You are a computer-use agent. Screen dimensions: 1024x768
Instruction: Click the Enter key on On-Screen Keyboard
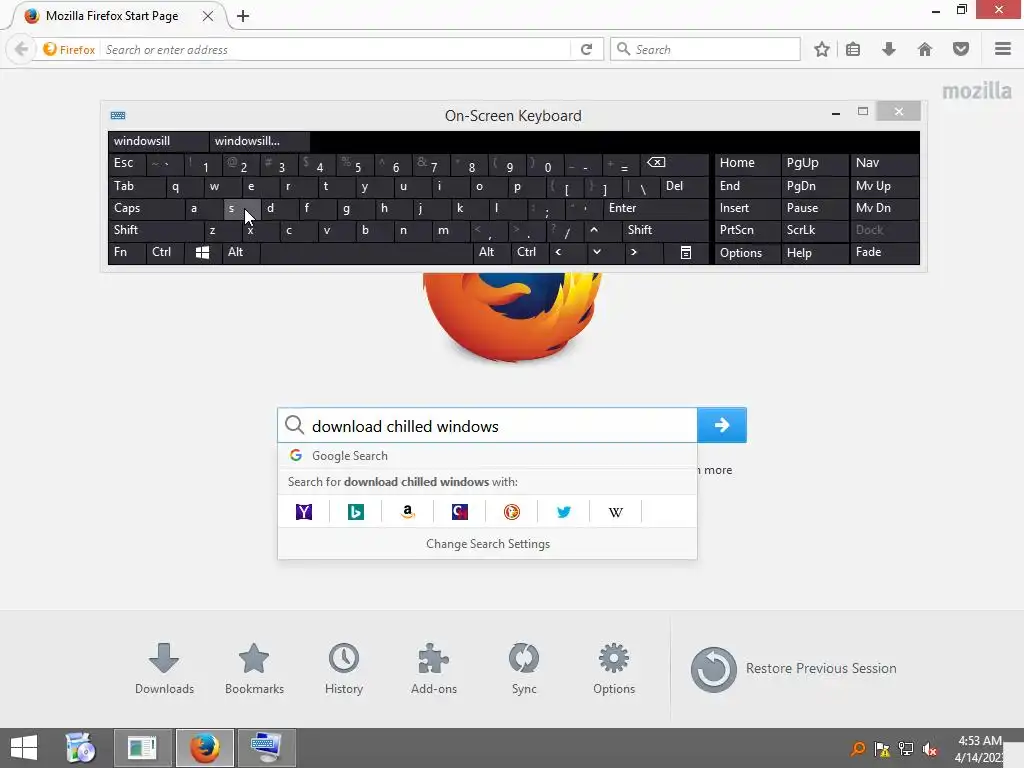[x=656, y=208]
